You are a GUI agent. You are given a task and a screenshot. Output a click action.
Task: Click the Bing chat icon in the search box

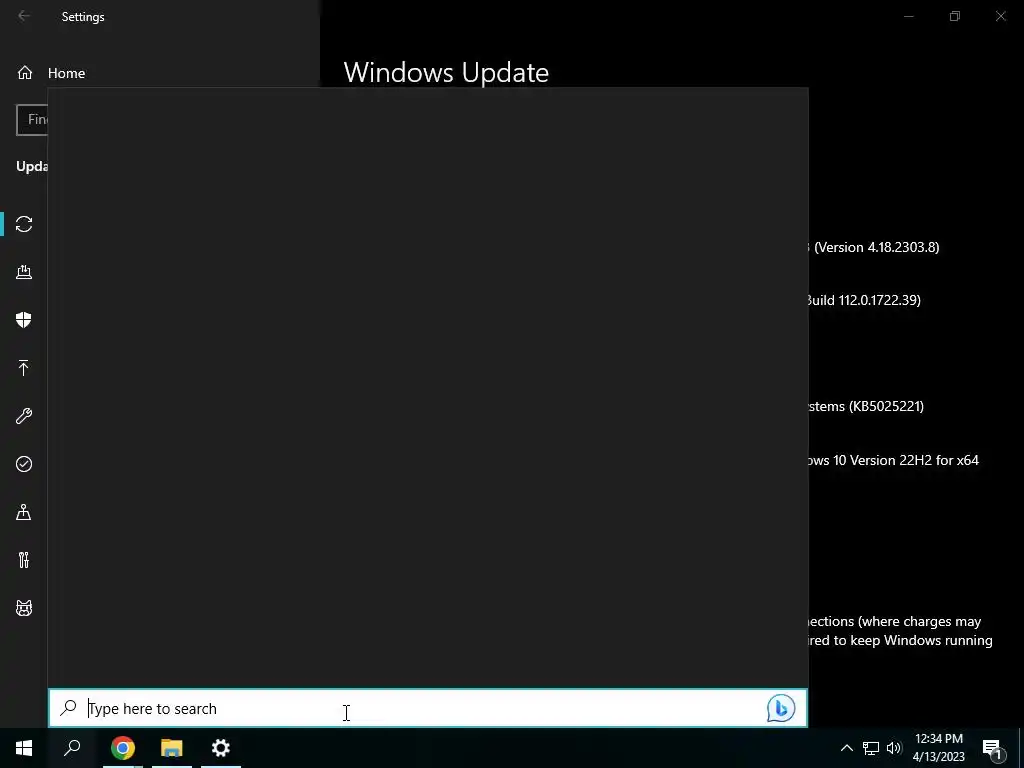(781, 709)
